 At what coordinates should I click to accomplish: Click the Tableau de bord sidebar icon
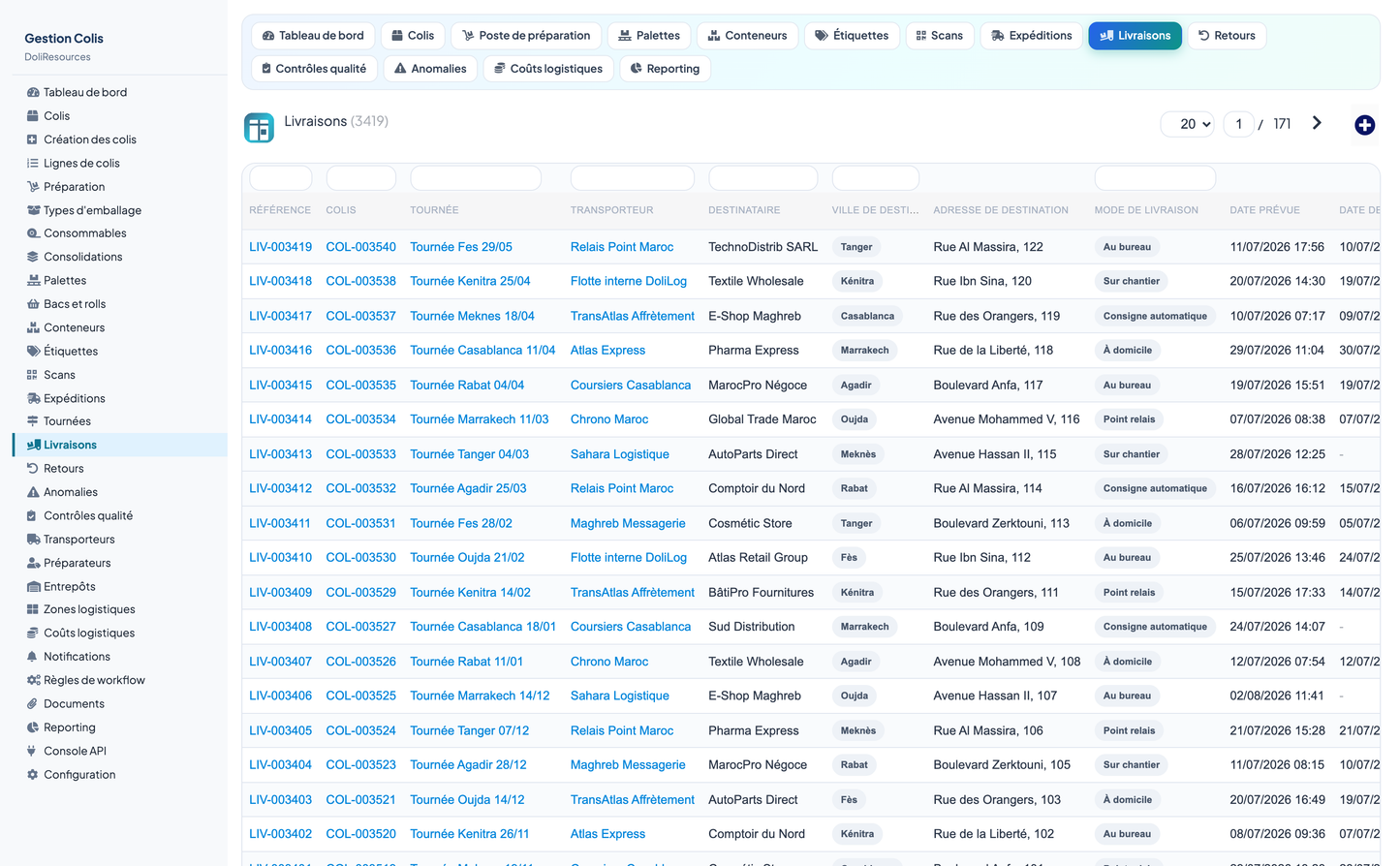coord(33,92)
